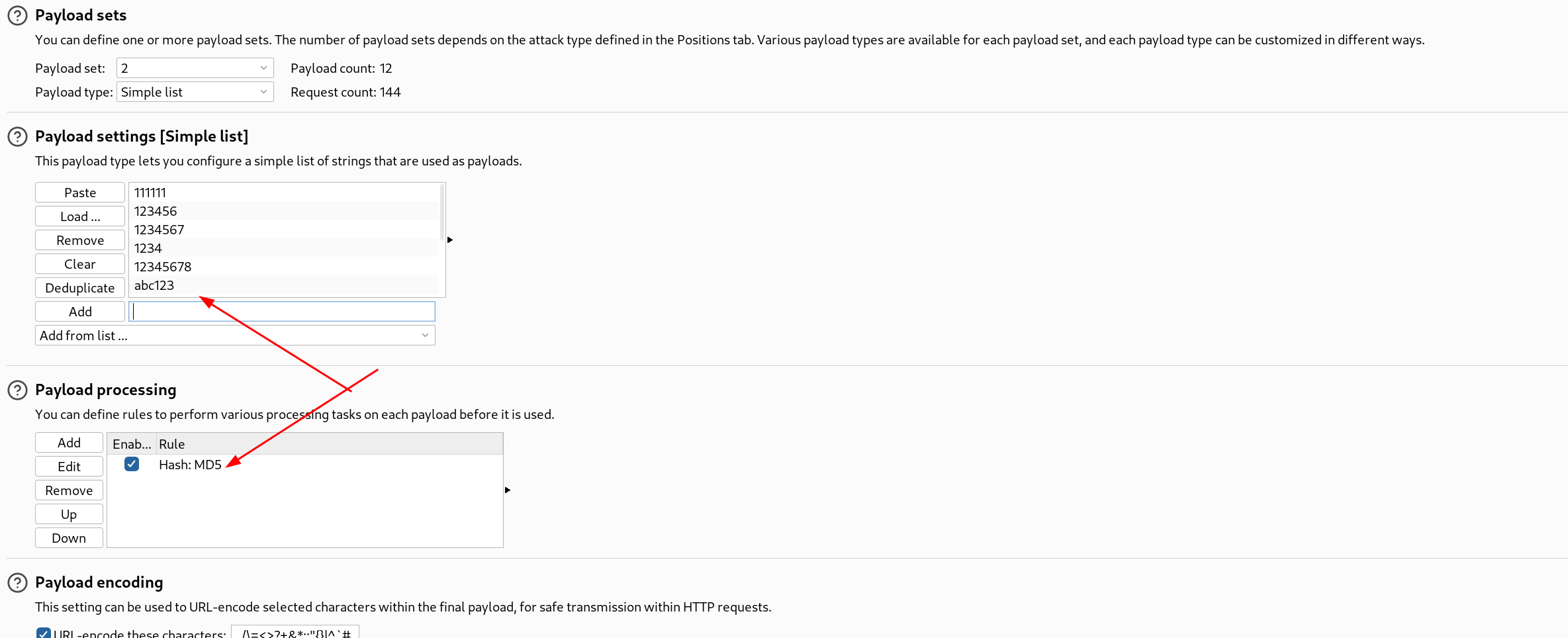Expand the Add from list dropdown

pos(235,336)
